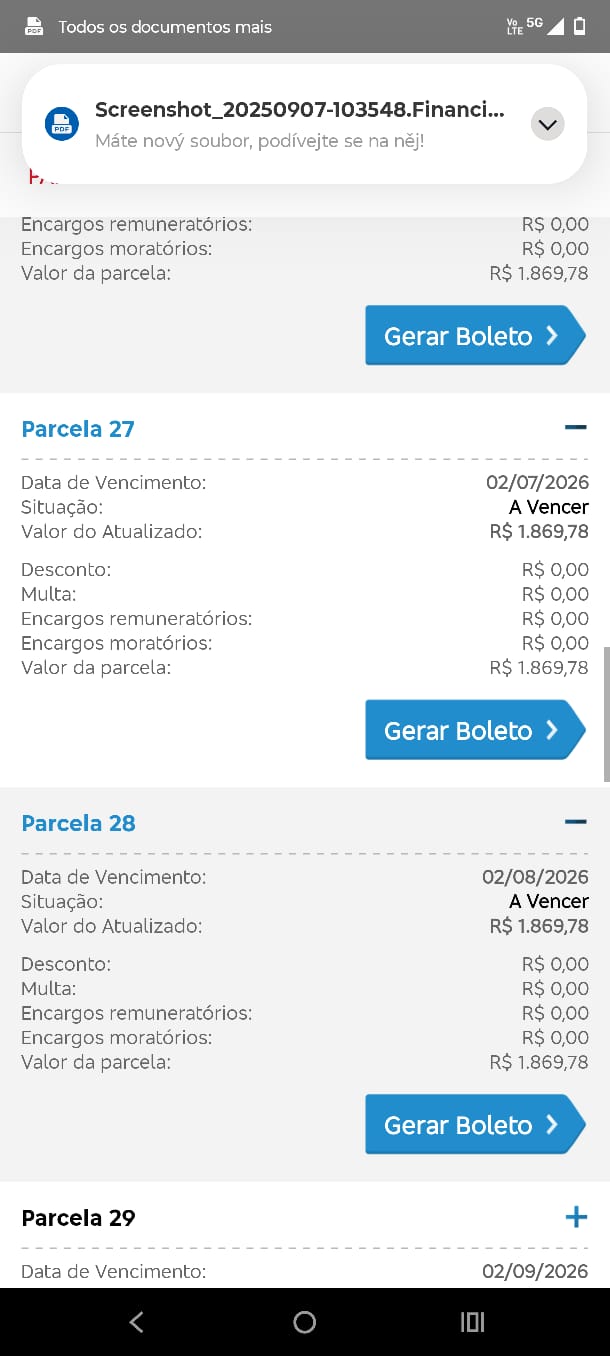Expand notification with the down chevron
Image resolution: width=610 pixels, height=1356 pixels.
tap(547, 124)
